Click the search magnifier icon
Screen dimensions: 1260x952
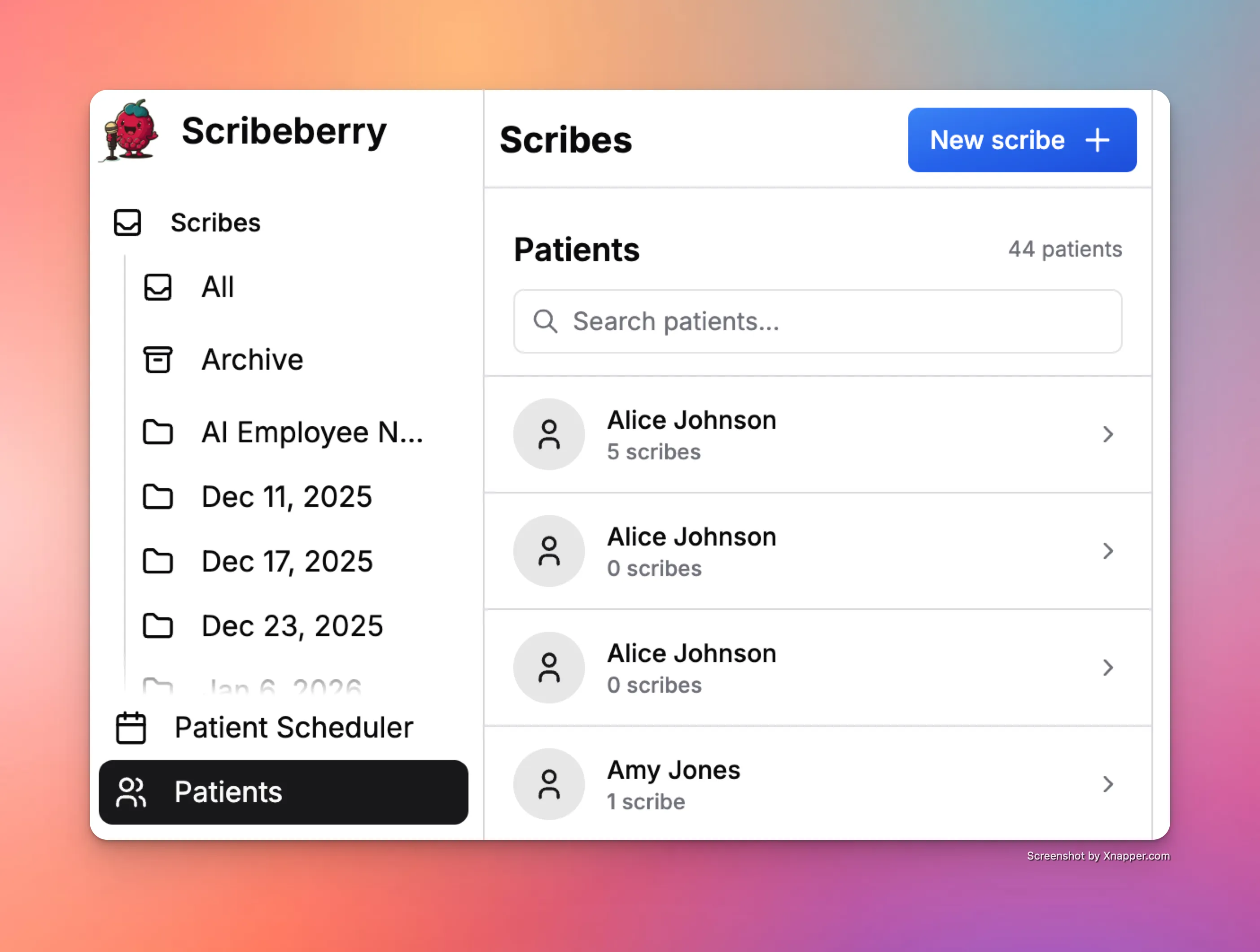[x=546, y=321]
